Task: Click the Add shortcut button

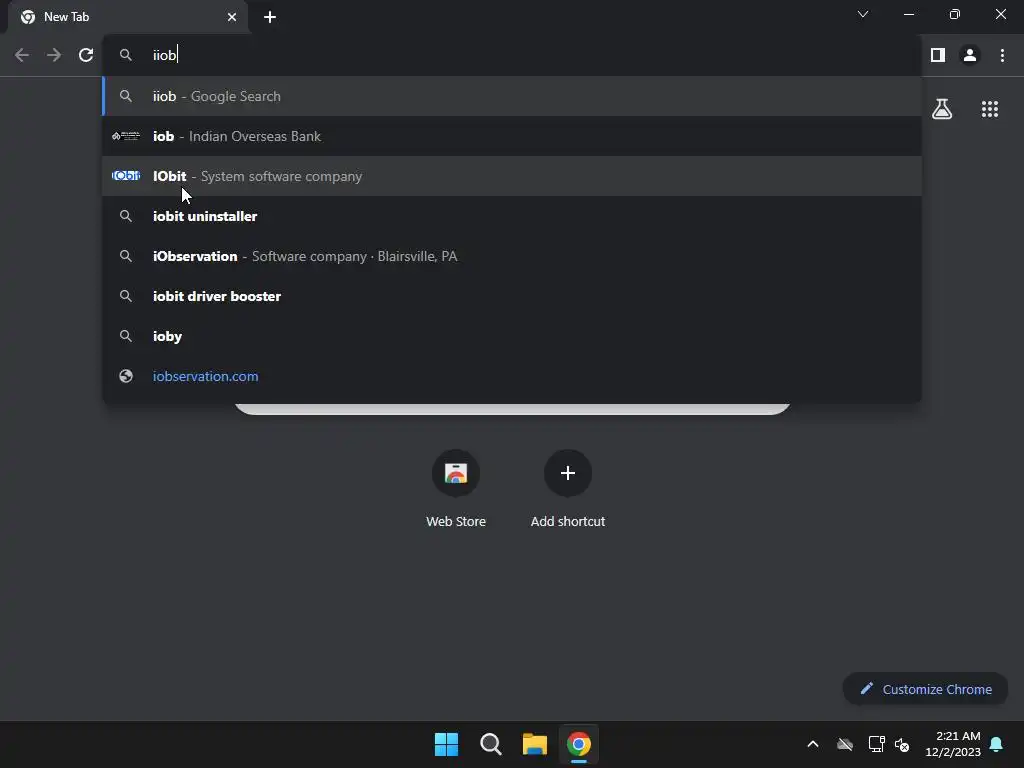Action: (x=568, y=489)
